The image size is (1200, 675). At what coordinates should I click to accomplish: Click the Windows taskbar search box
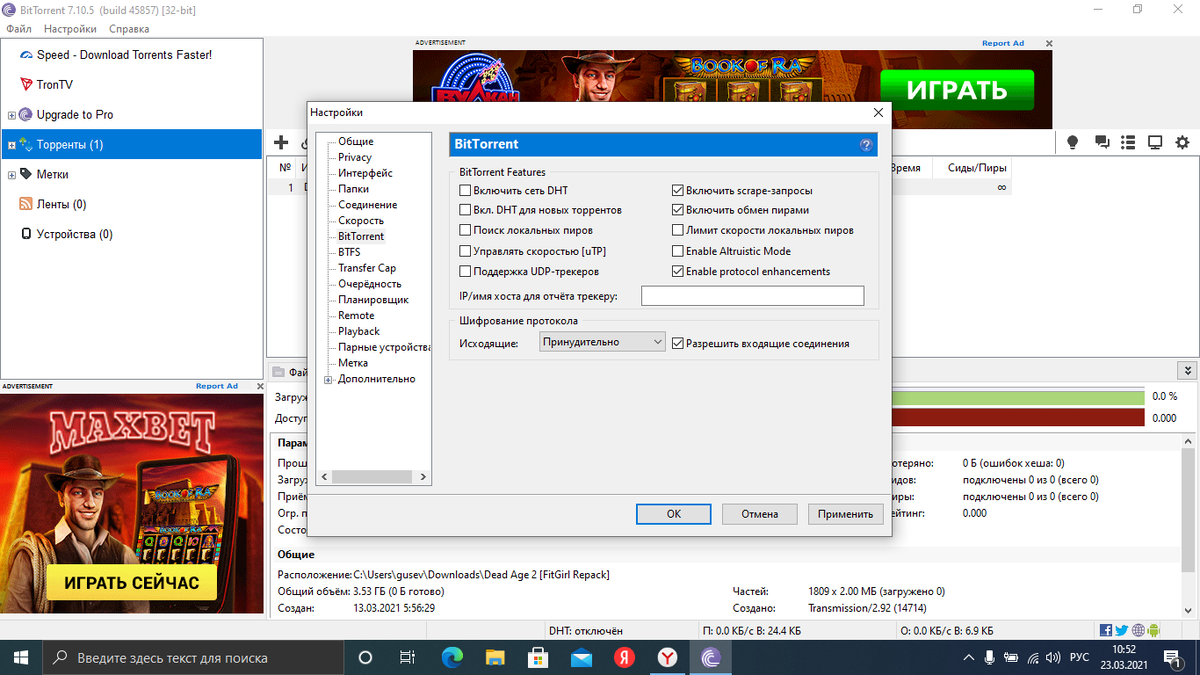[x=194, y=658]
